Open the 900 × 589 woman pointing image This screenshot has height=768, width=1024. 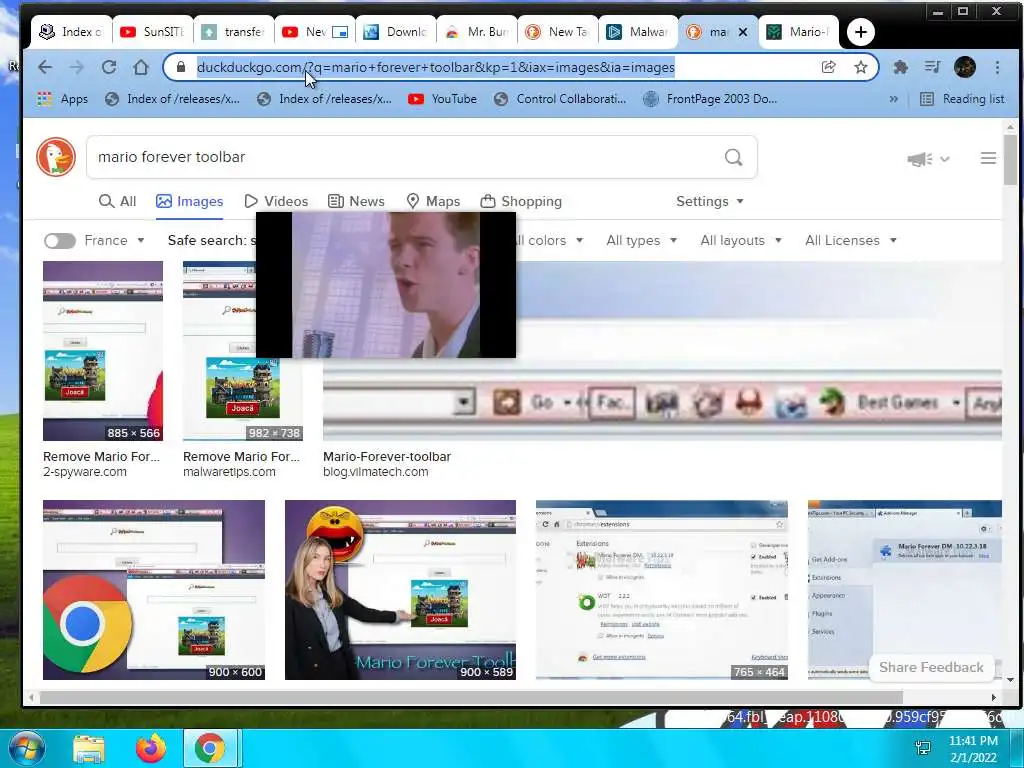[400, 590]
